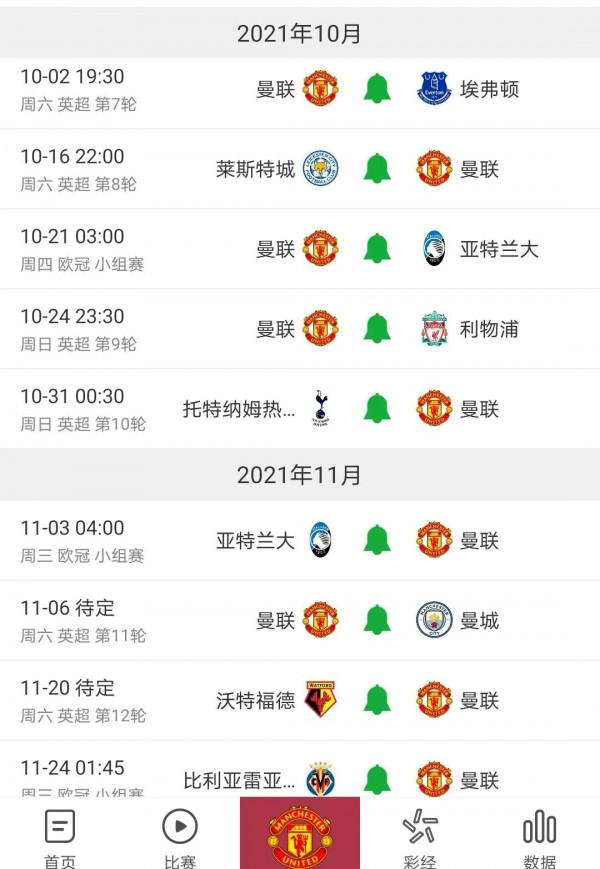Open the 彩经 tab
Viewport: 600px width, 869px height.
(420, 838)
